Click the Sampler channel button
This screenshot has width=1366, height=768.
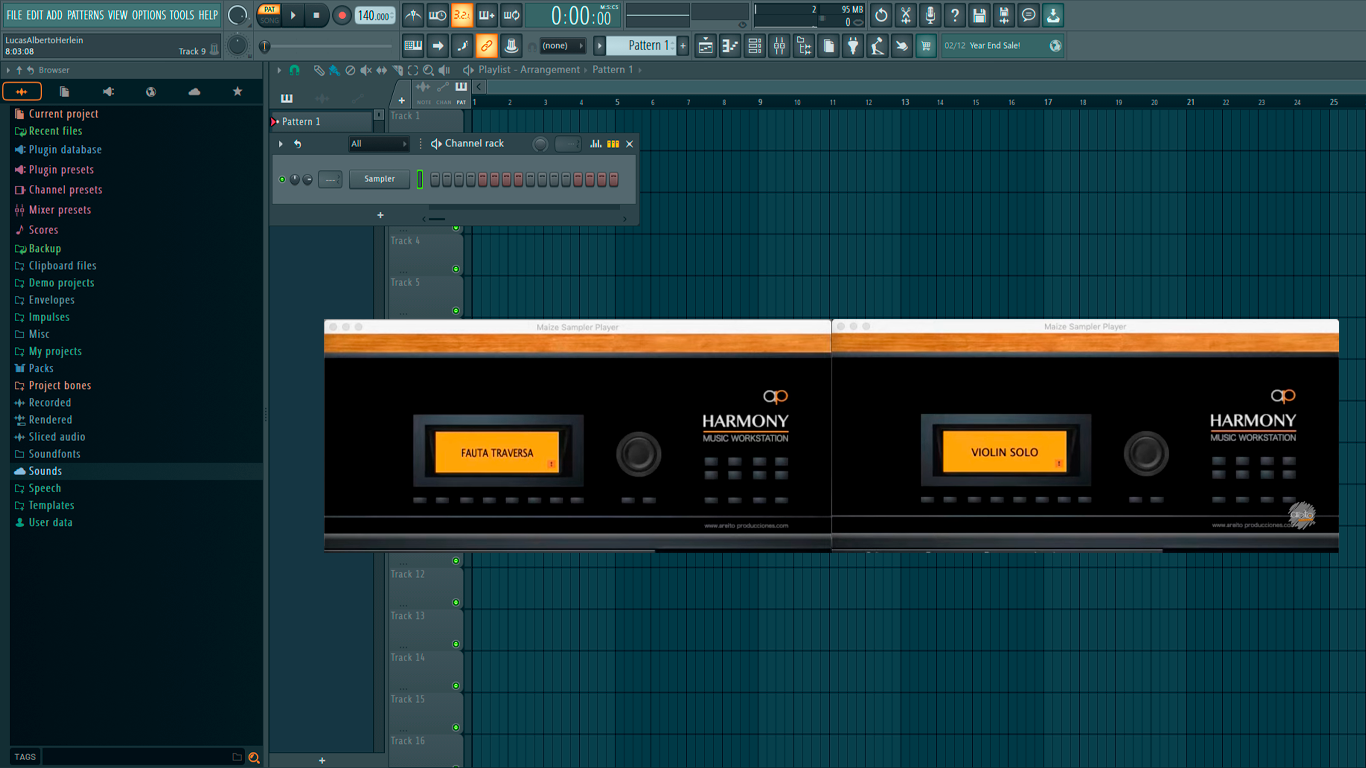pos(379,179)
